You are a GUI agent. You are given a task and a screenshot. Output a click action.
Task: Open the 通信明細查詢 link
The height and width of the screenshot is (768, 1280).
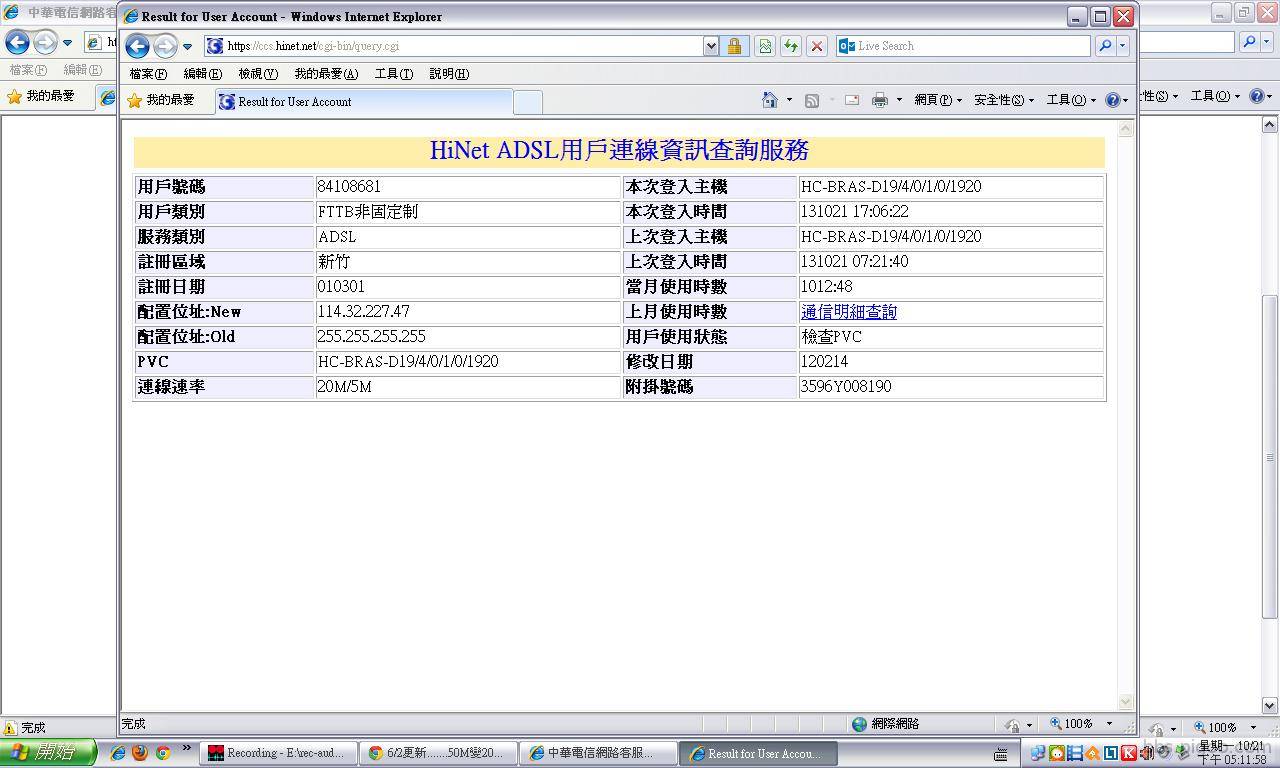849,312
